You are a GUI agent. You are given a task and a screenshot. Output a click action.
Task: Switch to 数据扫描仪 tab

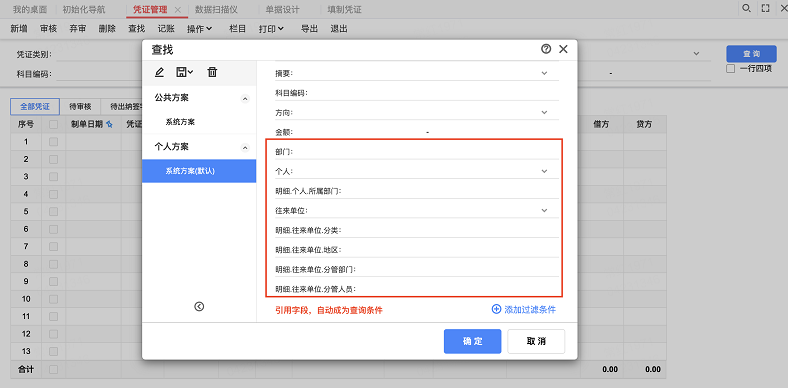pos(216,10)
